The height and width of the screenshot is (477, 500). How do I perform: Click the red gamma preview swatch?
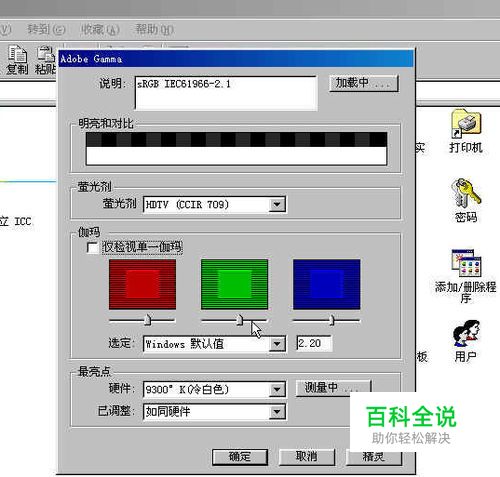(x=142, y=284)
